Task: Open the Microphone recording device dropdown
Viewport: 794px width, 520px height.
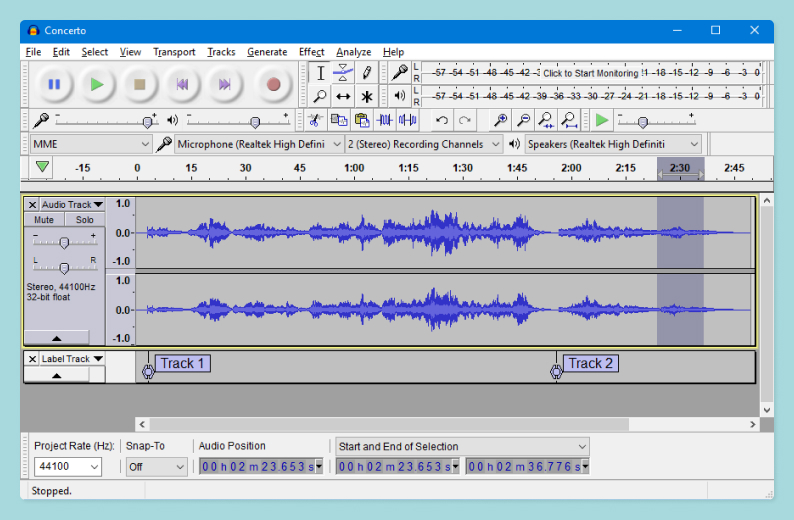Action: point(259,144)
